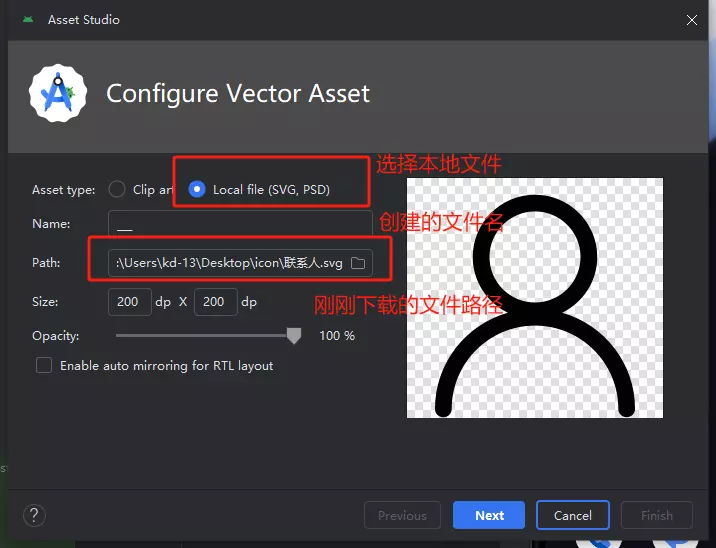Click the height size field

tap(215, 302)
